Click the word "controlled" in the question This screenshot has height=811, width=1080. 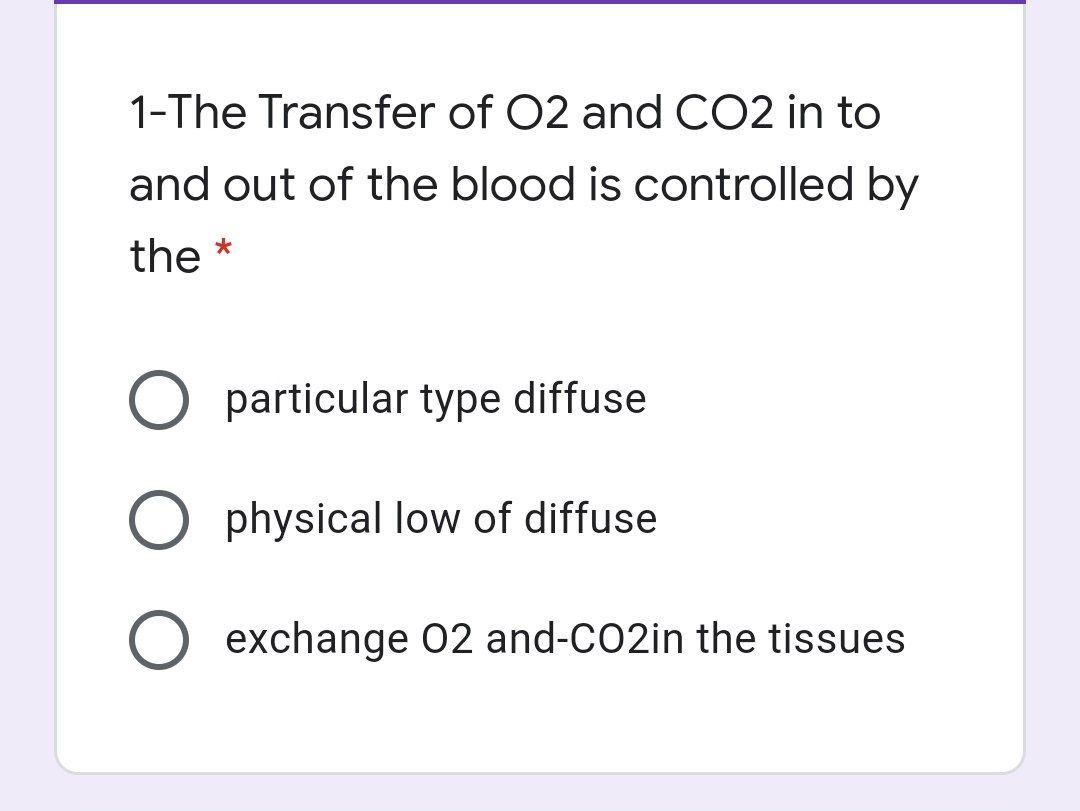[722, 184]
